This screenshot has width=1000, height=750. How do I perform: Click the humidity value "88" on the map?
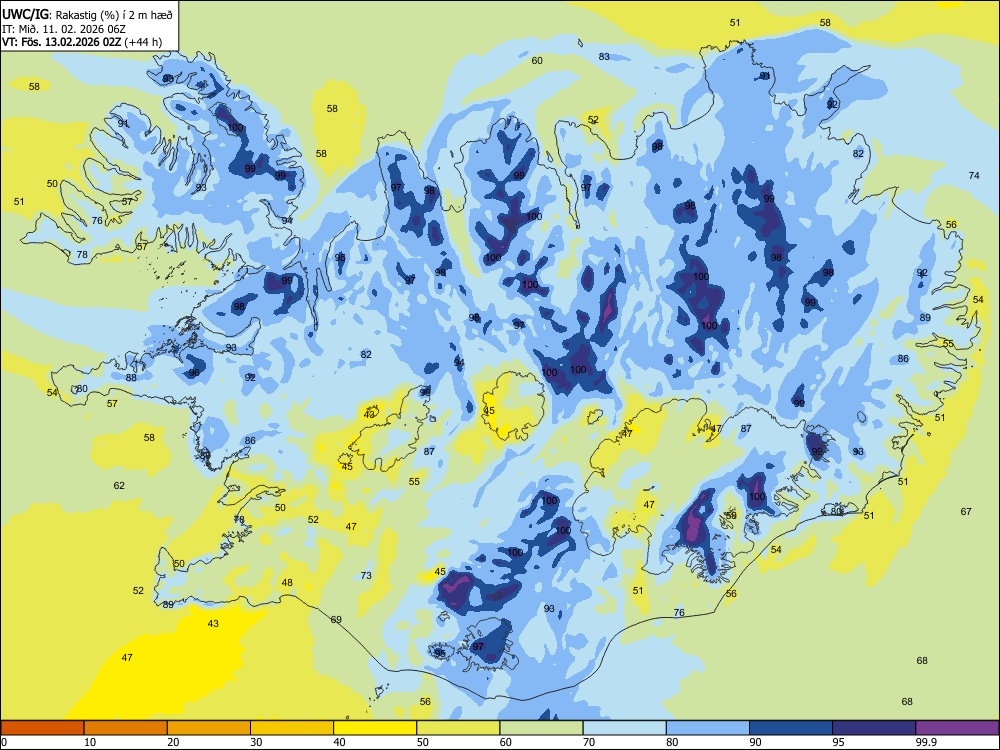[131, 378]
